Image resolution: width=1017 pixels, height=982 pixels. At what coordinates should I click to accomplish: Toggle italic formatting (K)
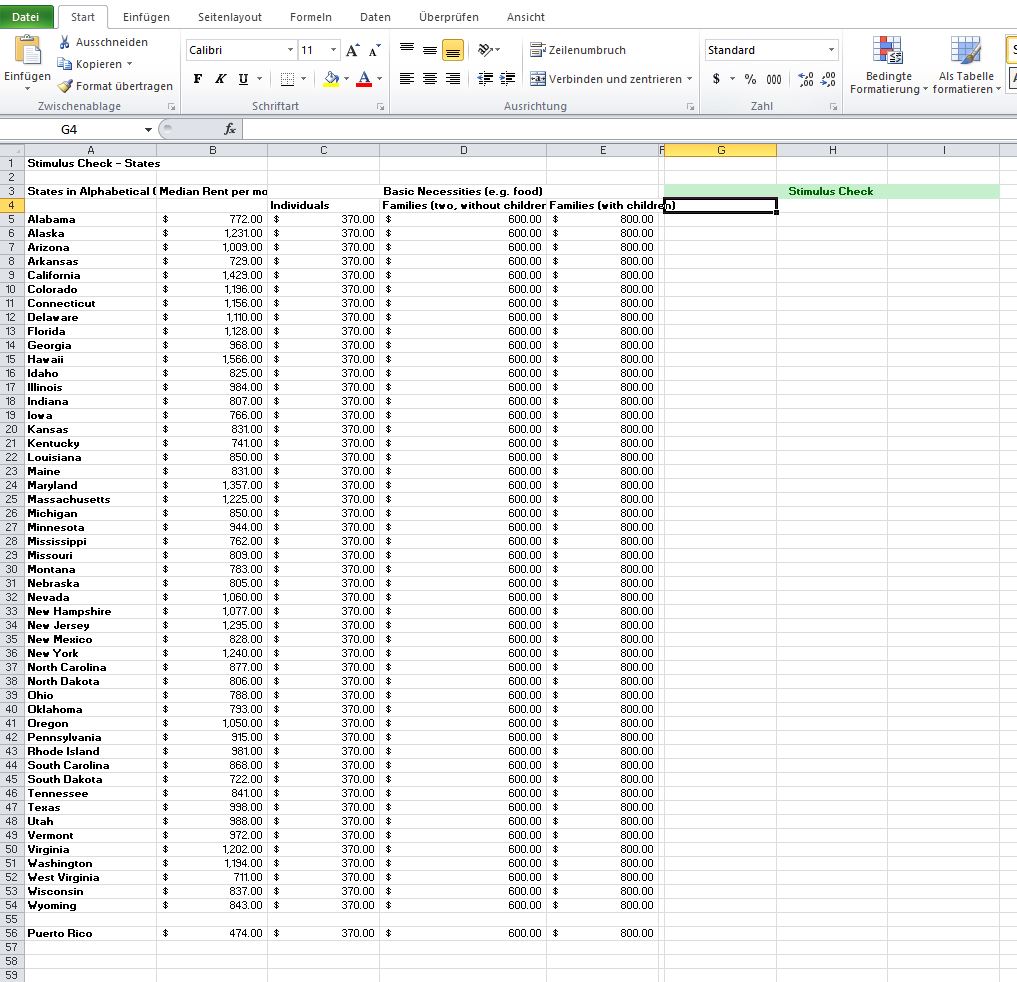[x=220, y=79]
